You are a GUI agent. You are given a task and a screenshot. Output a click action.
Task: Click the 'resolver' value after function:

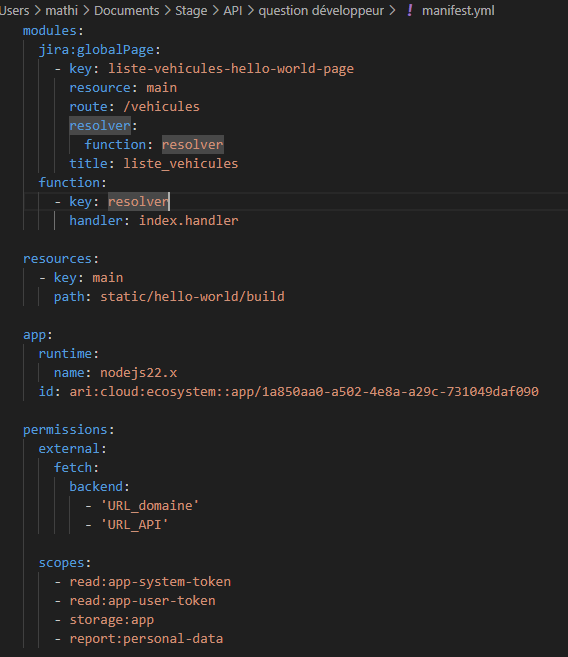[x=193, y=145]
